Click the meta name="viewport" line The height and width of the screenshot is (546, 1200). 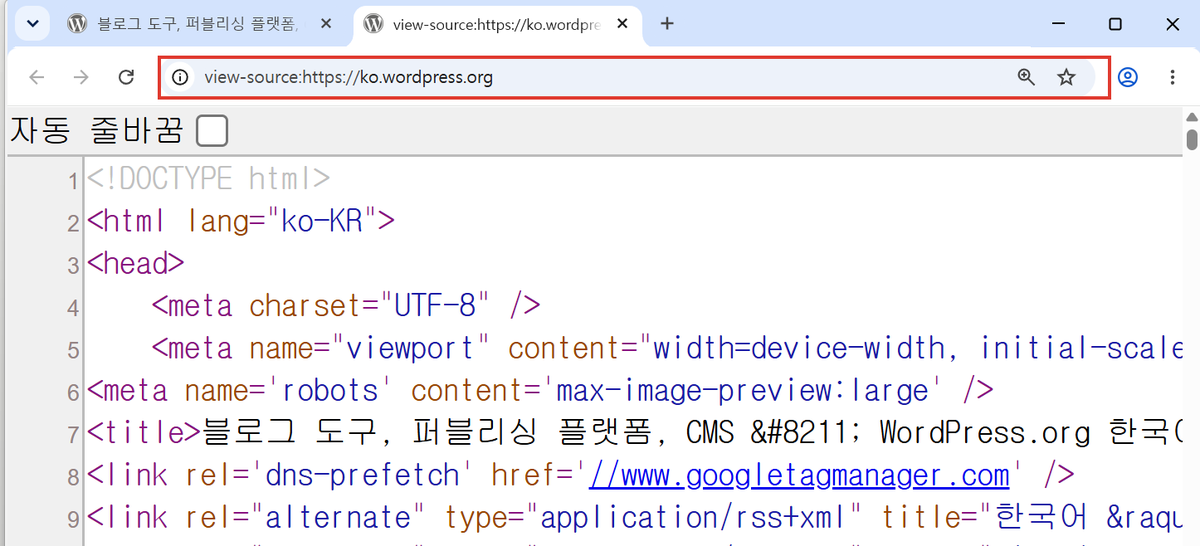pyautogui.click(x=668, y=348)
